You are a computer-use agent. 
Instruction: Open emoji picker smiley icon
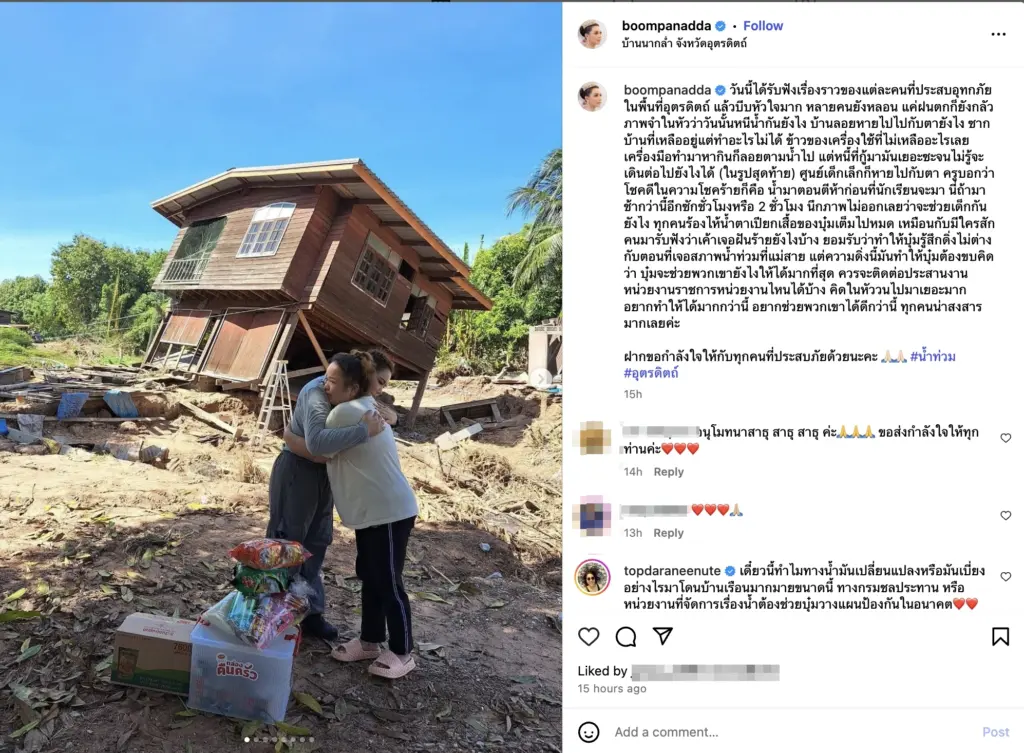coord(588,732)
